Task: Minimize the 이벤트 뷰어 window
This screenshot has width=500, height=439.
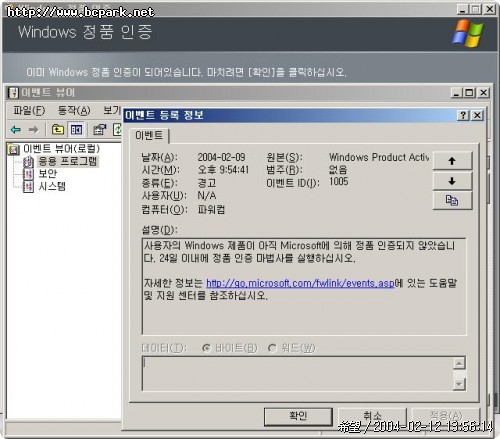Action: [x=456, y=92]
